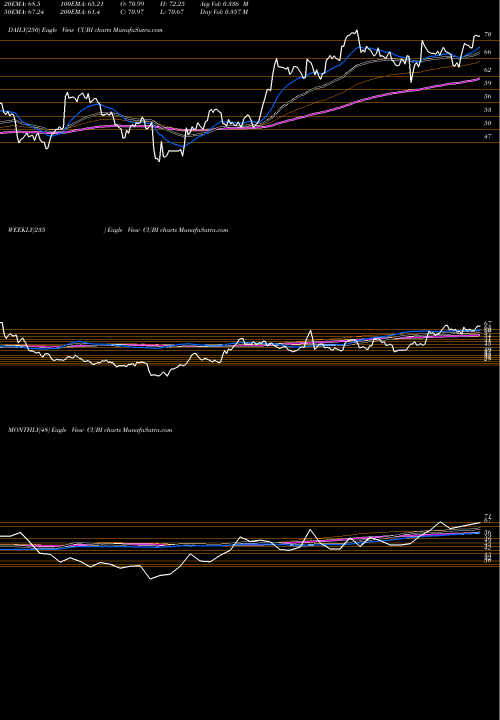
Task: Click the 56 price label on daily axis
Action: point(488,96)
